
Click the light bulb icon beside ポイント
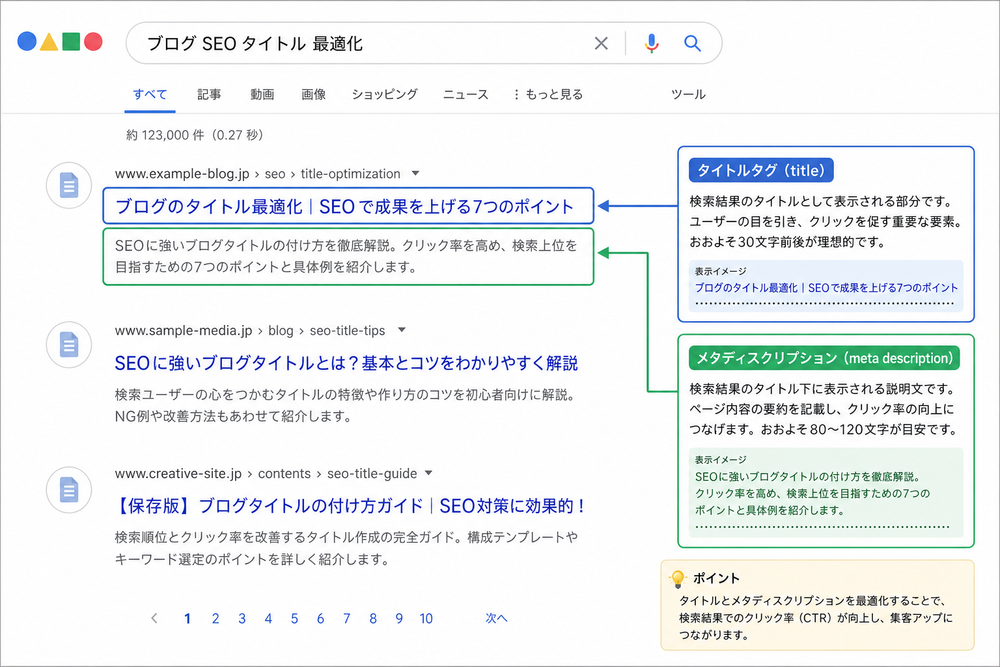click(677, 578)
